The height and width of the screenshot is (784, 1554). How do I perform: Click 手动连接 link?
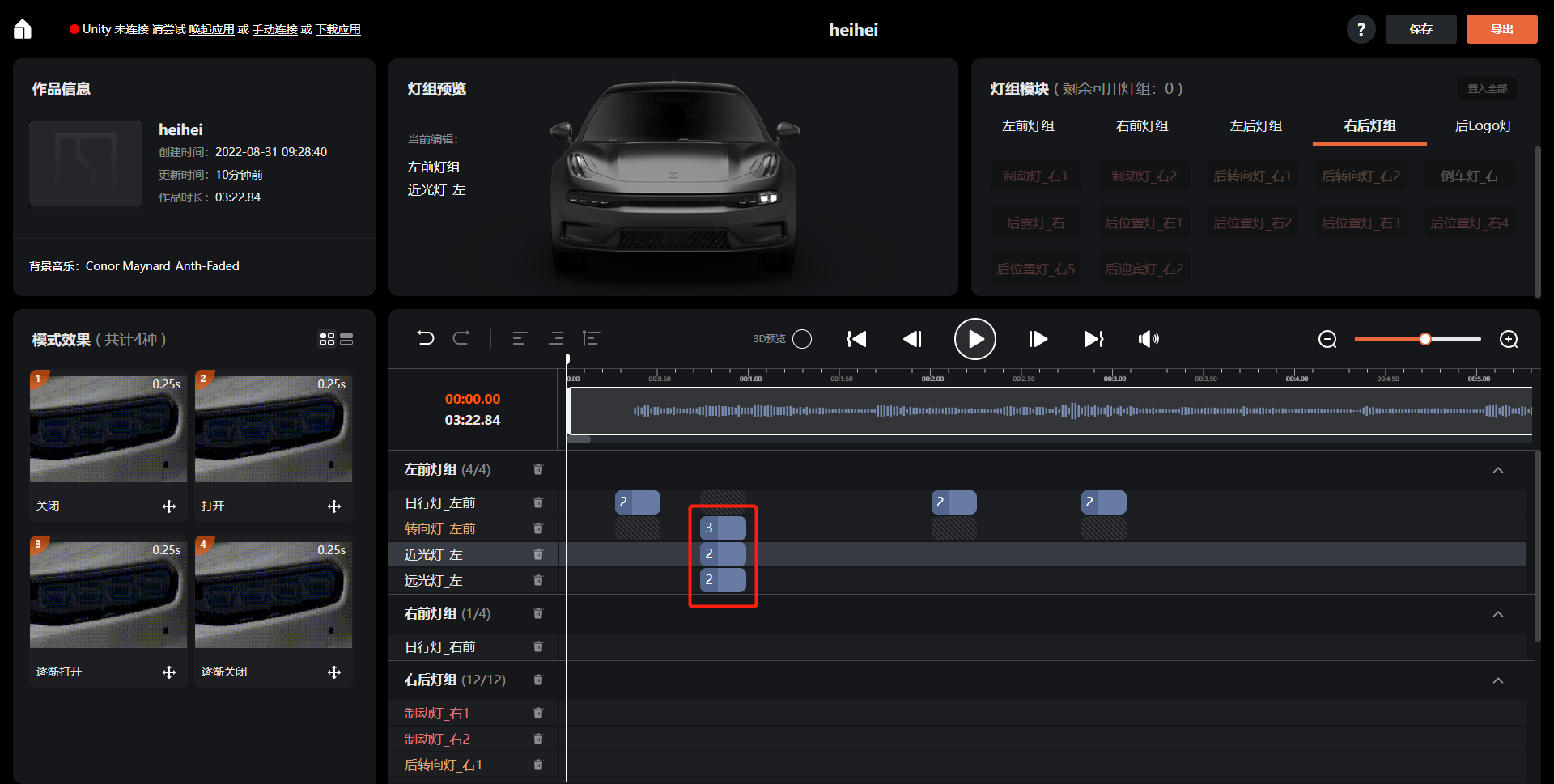(275, 29)
